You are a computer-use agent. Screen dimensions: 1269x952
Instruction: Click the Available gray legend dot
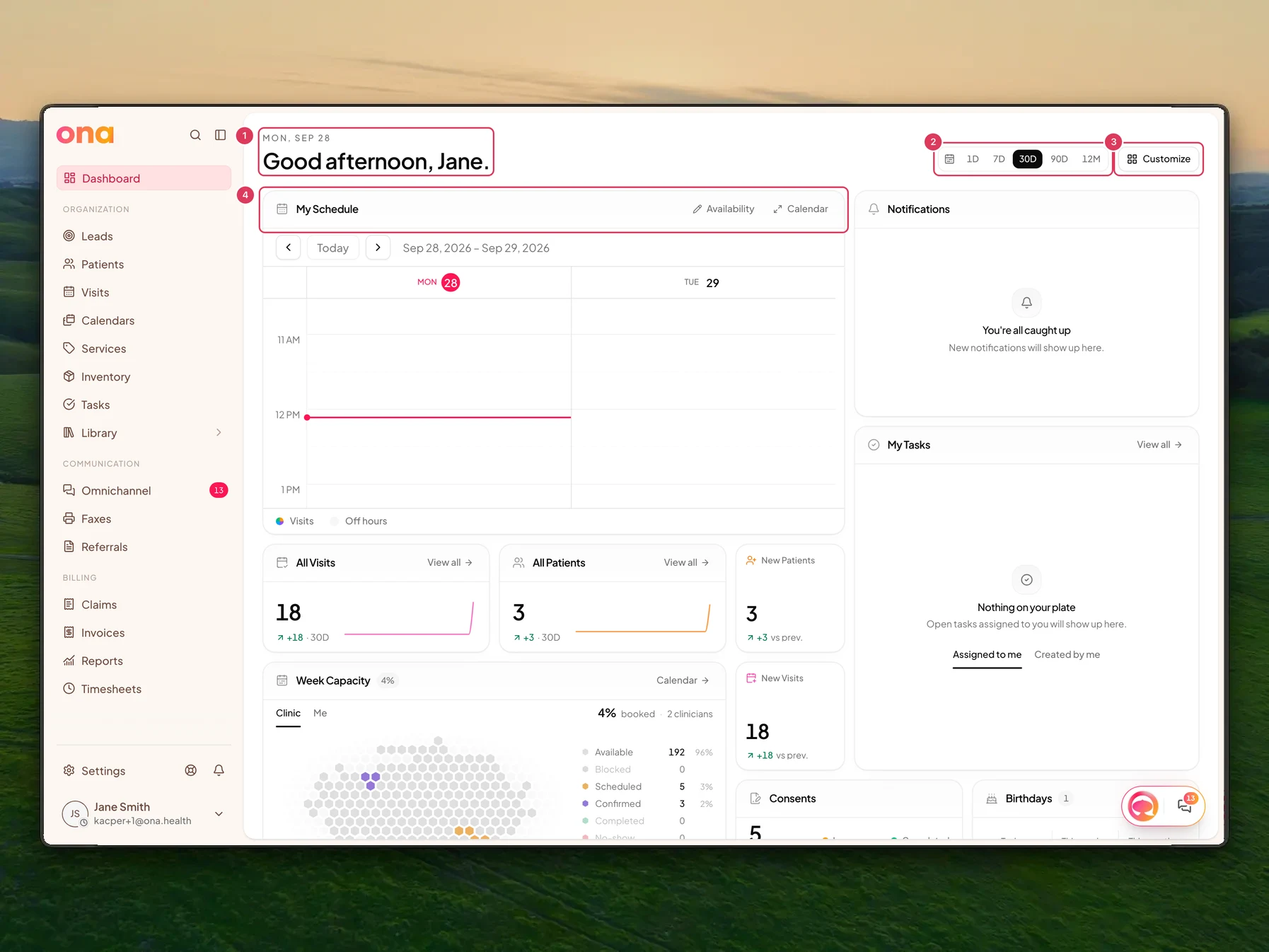click(x=585, y=753)
